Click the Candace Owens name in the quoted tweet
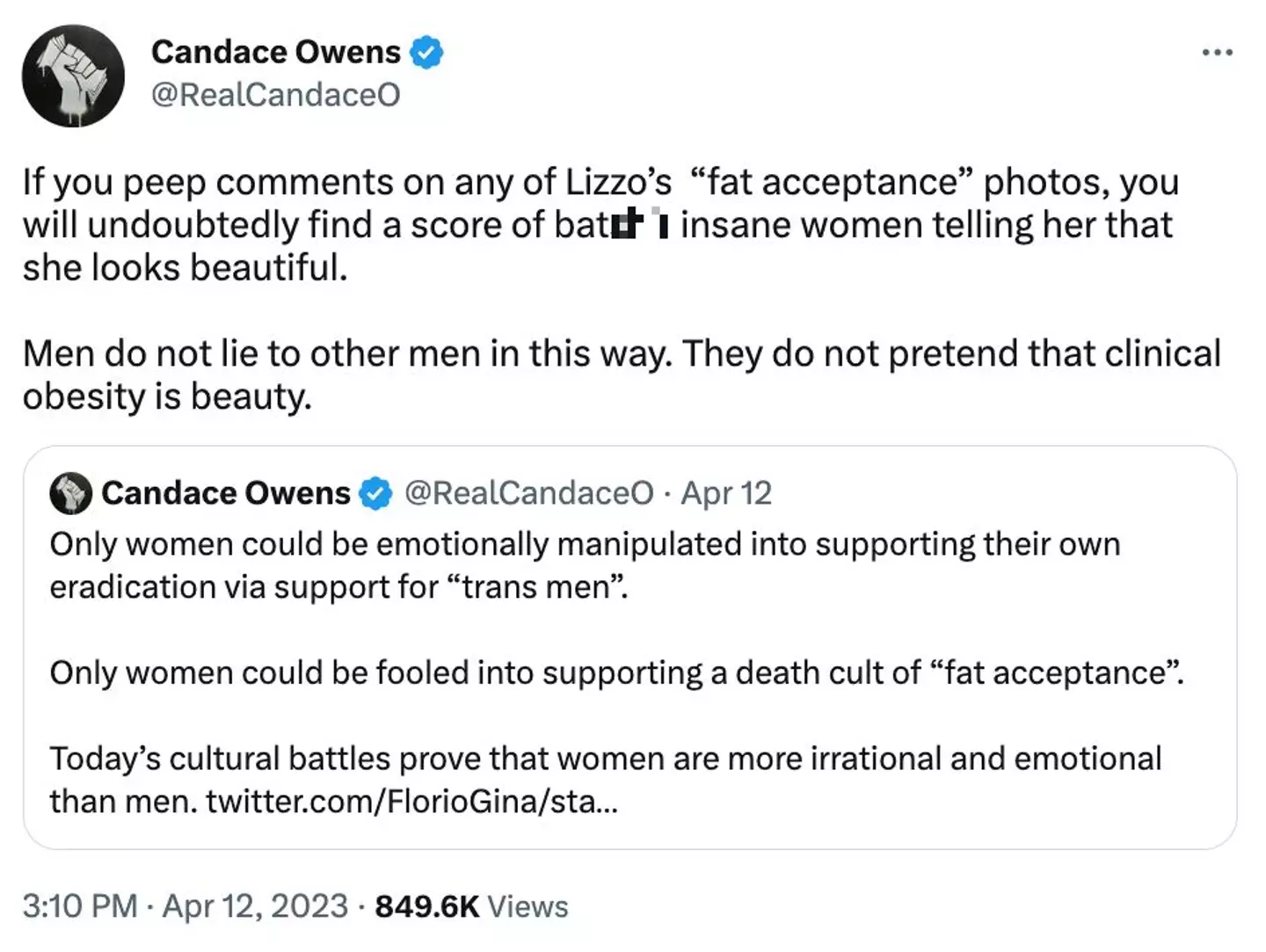 (x=225, y=493)
